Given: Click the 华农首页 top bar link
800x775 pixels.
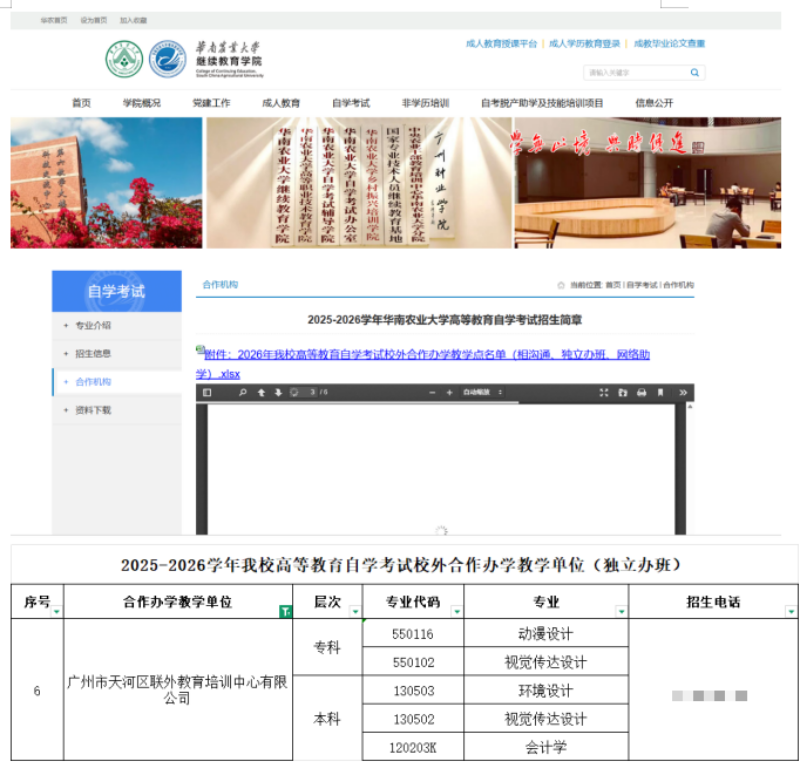Looking at the screenshot, I should 54,20.
